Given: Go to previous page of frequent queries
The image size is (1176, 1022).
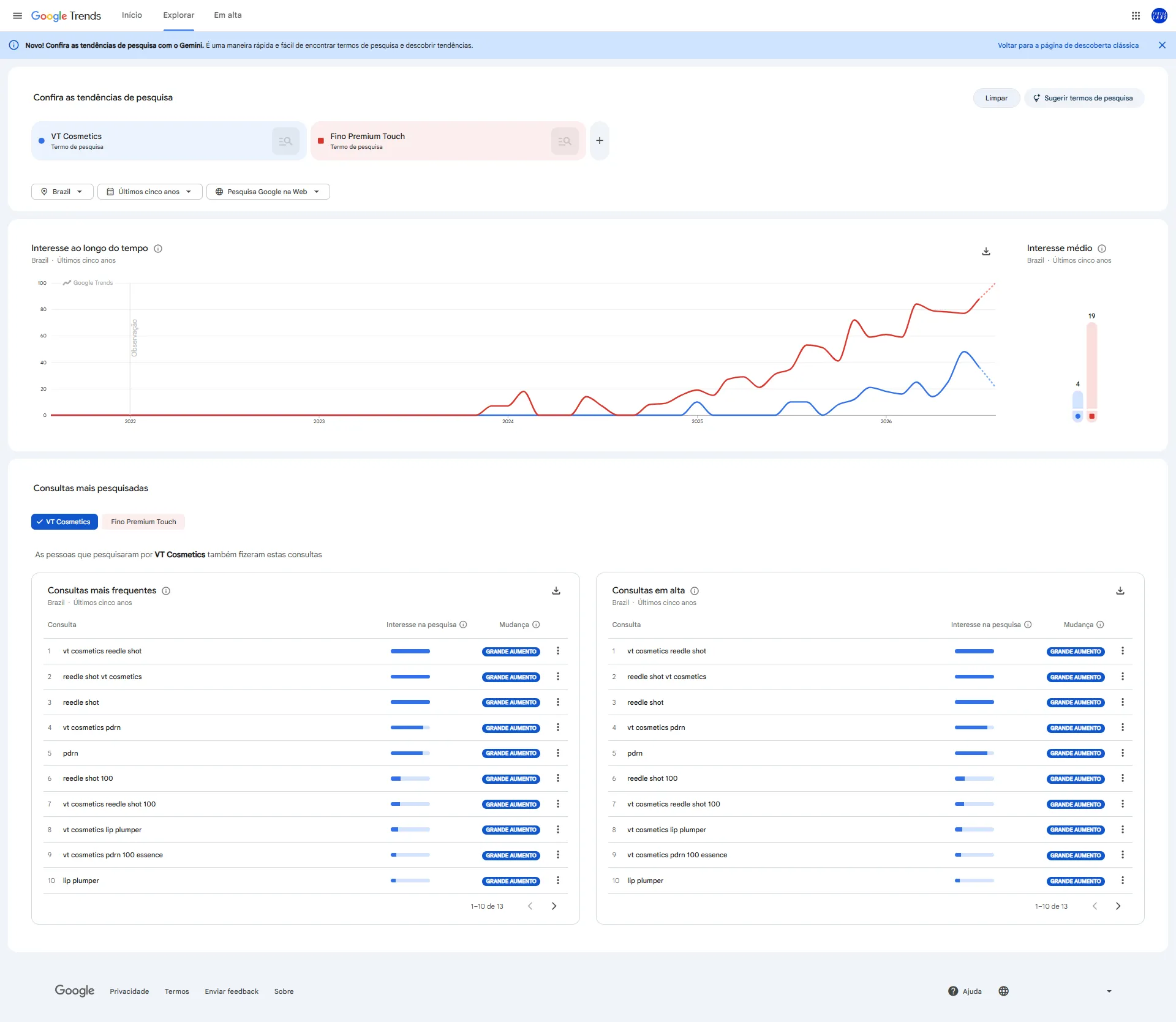Looking at the screenshot, I should coord(530,906).
